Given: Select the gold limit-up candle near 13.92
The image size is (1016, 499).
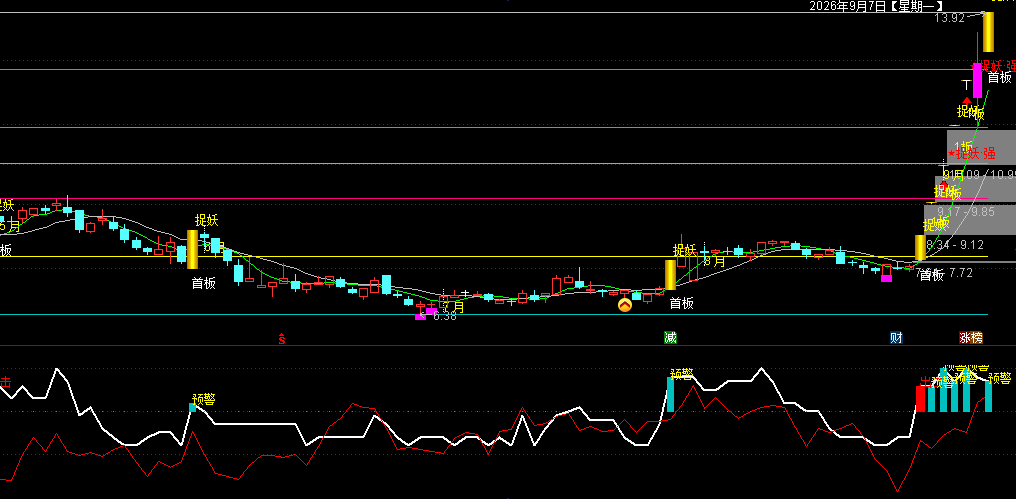Looking at the screenshot, I should pos(988,32).
